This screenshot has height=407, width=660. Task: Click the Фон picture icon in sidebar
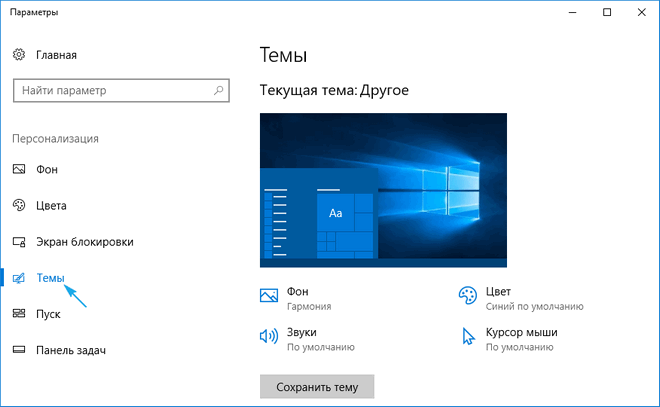(x=19, y=170)
